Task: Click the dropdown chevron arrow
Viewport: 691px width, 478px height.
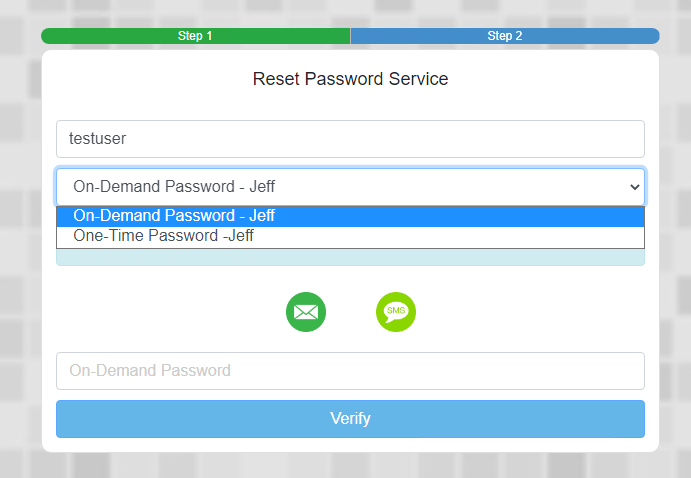Action: pyautogui.click(x=633, y=187)
